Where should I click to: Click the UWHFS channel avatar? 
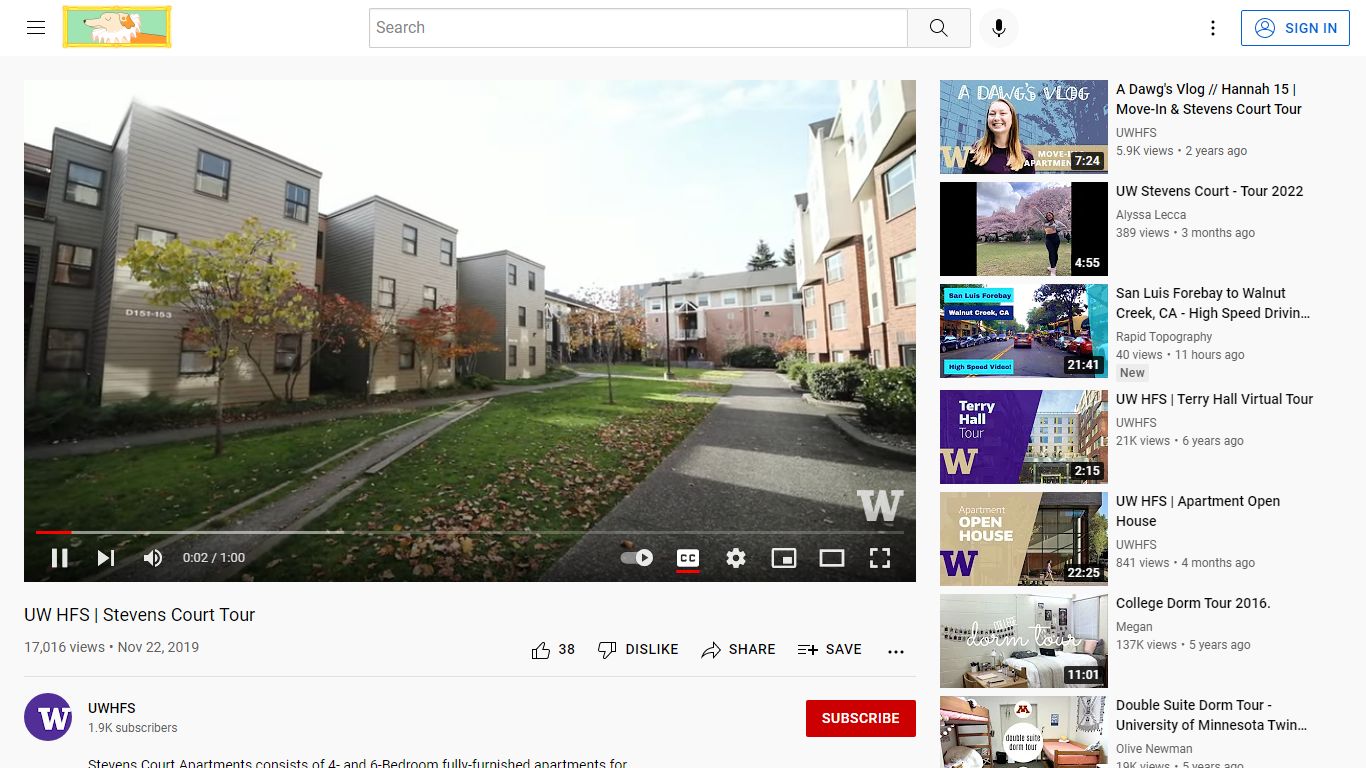click(48, 717)
